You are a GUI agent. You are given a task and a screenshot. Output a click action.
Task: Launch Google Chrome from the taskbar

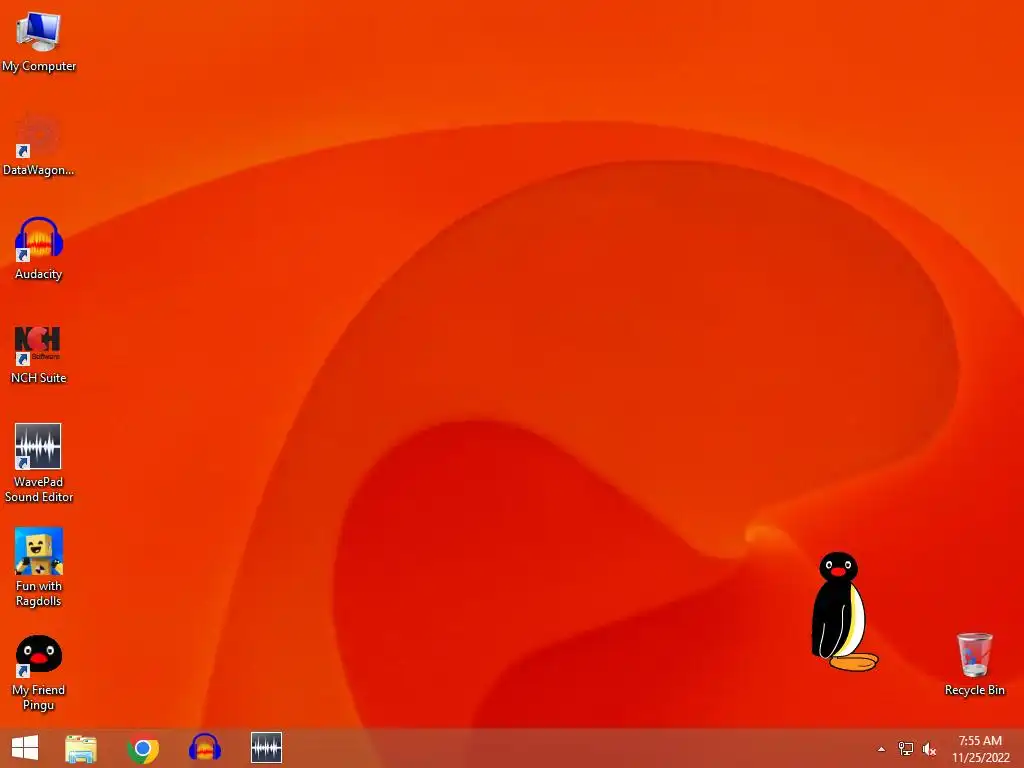click(143, 749)
